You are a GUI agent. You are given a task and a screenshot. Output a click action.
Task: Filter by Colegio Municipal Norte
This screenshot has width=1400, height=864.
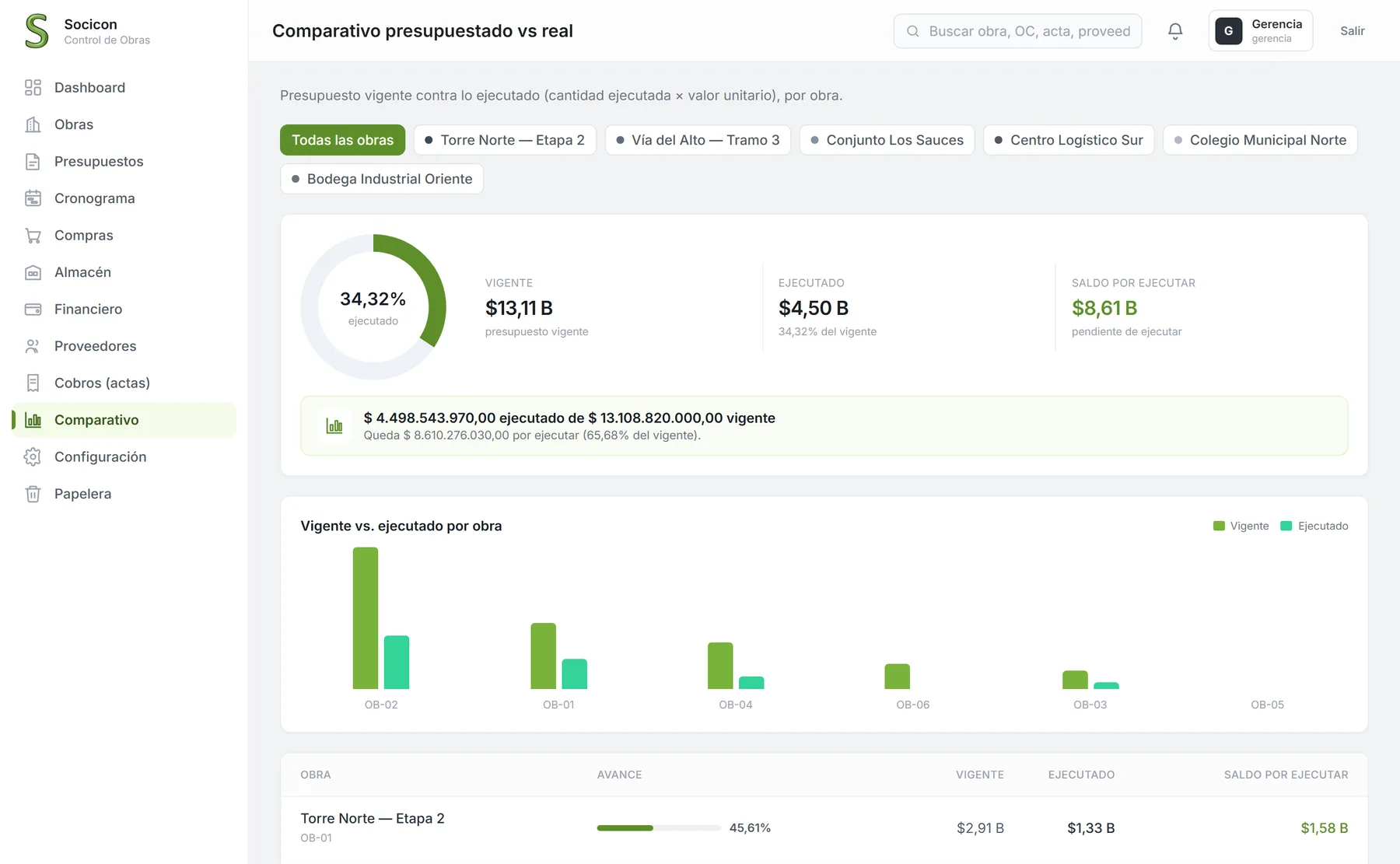[x=1260, y=140]
